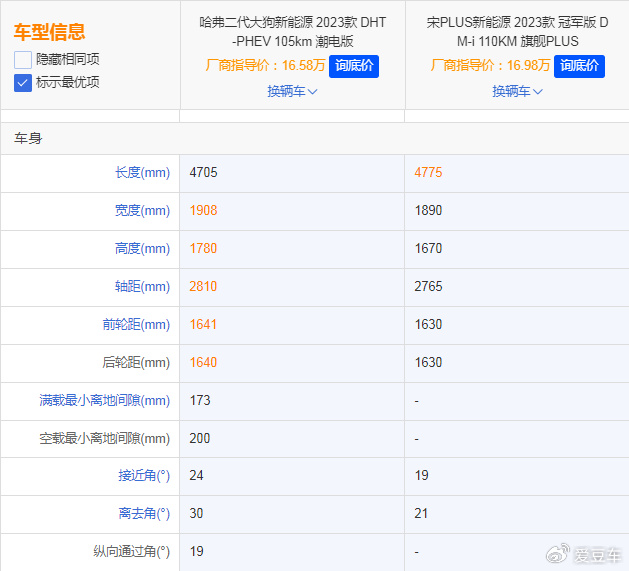Select unladen clearance value 200

[x=200, y=439]
